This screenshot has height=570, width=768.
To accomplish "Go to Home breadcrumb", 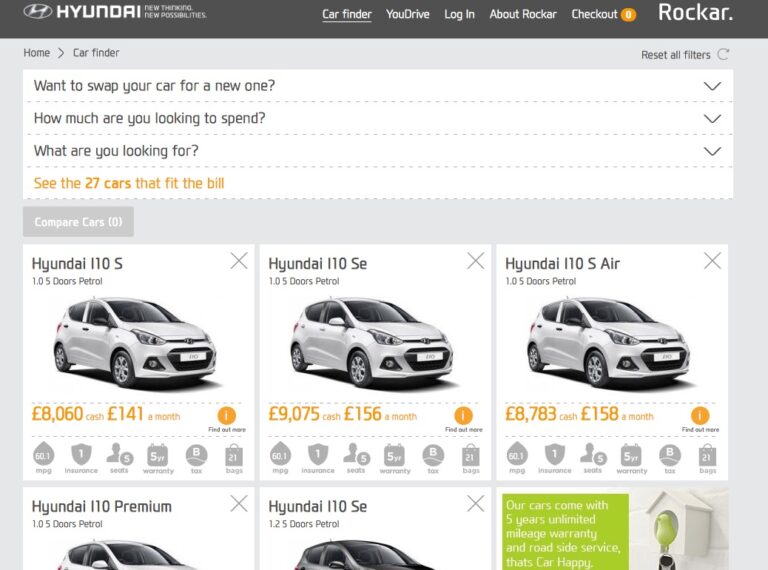I will pyautogui.click(x=37, y=52).
